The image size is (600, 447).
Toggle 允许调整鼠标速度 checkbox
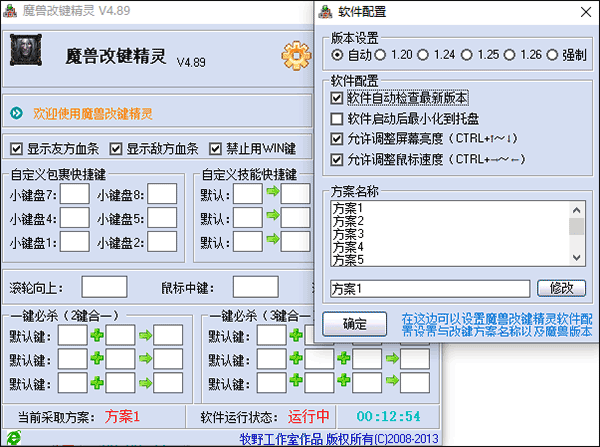[x=337, y=159]
